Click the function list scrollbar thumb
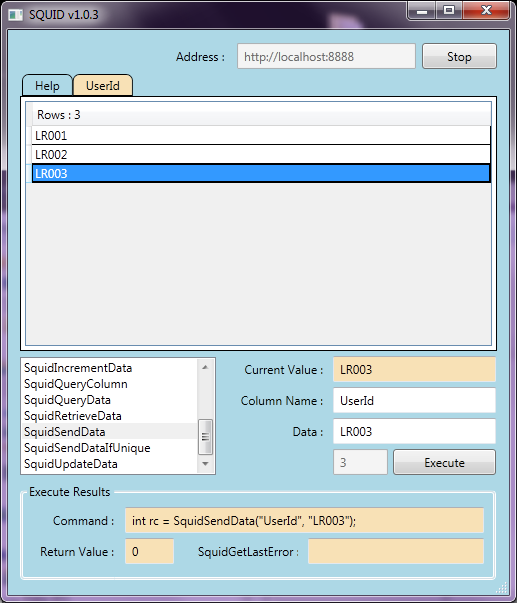This screenshot has height=603, width=517. [x=205, y=437]
